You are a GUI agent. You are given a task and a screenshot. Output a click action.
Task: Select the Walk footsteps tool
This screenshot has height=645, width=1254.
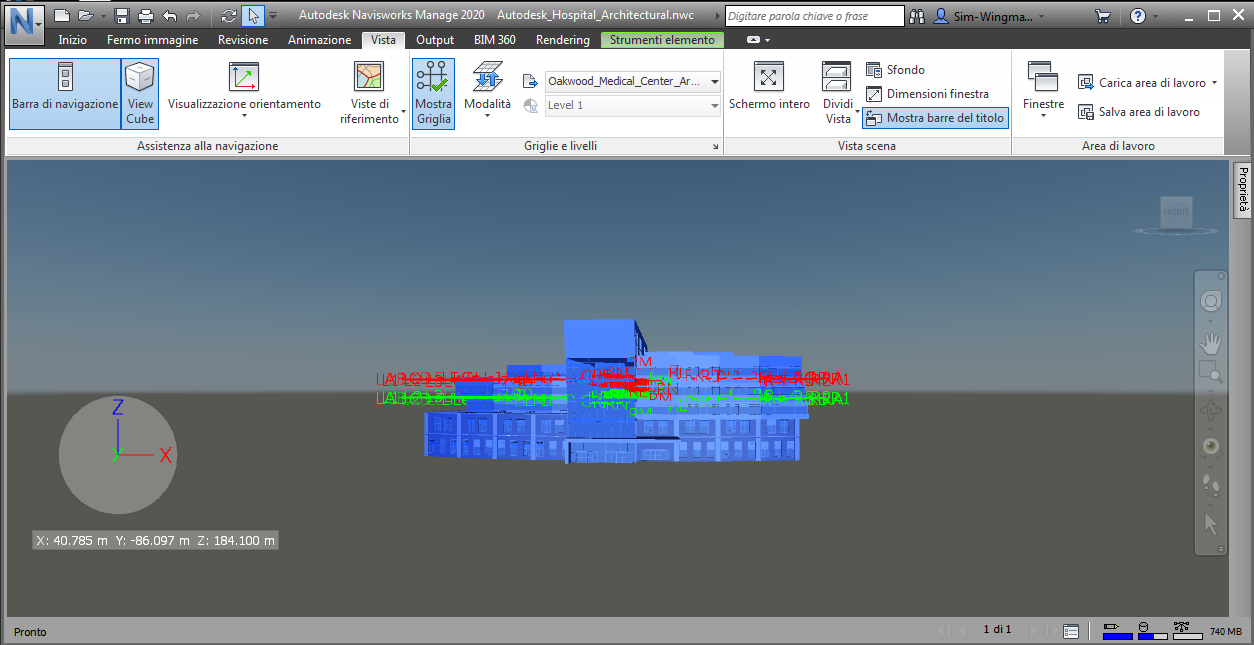(x=1211, y=484)
